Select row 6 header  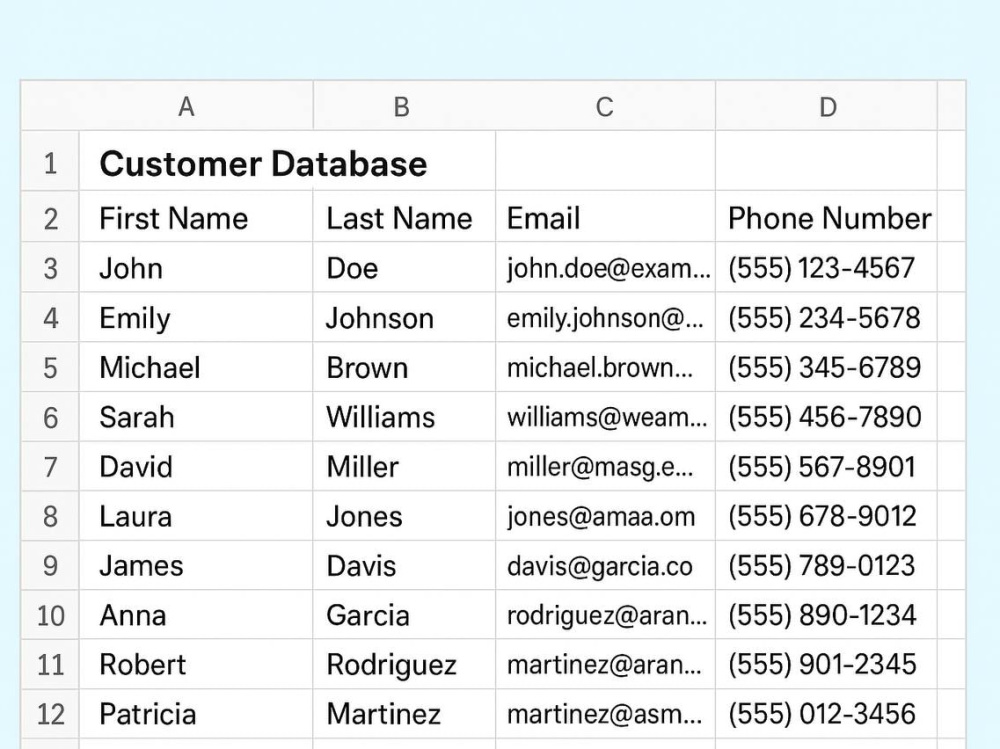pos(50,417)
